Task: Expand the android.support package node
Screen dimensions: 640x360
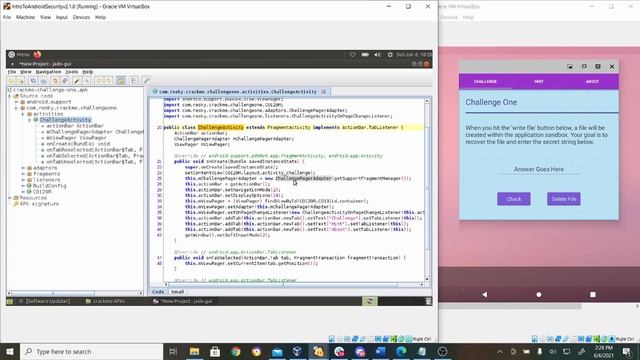Action: click(16, 102)
